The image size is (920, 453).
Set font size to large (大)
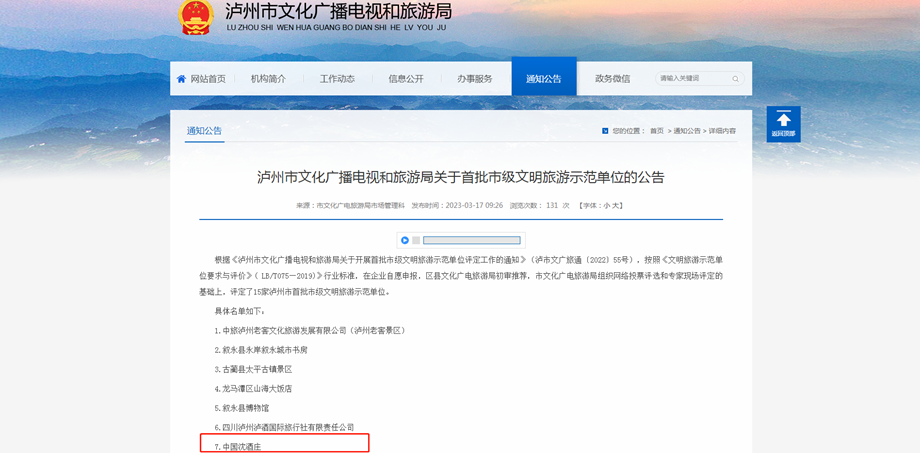click(x=615, y=205)
